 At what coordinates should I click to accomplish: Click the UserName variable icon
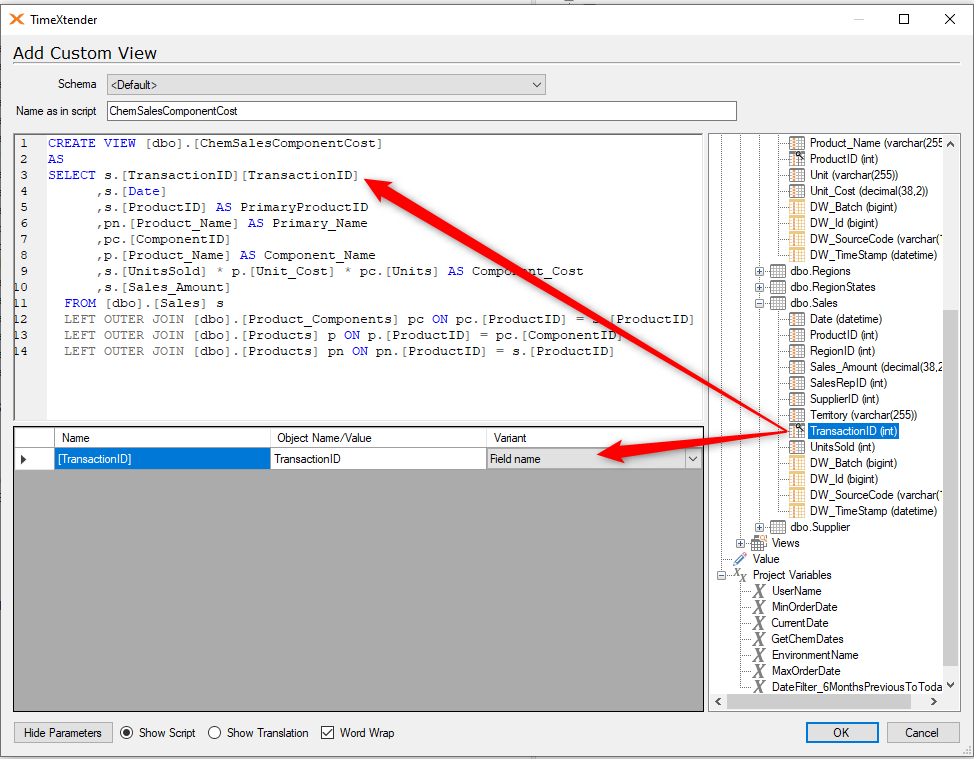click(x=759, y=591)
